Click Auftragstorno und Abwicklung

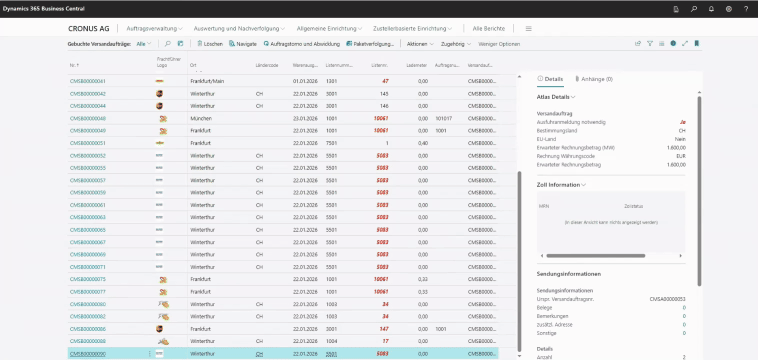point(302,43)
